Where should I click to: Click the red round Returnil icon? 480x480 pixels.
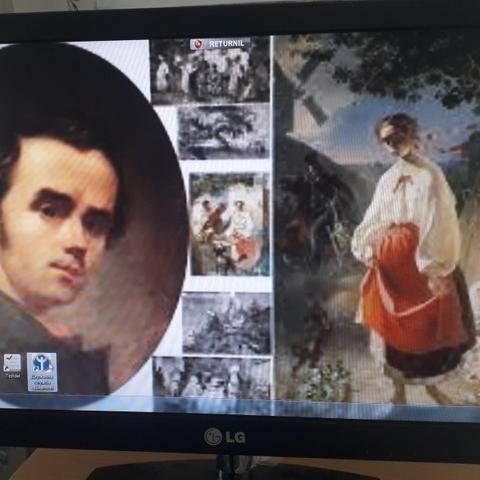tap(199, 44)
